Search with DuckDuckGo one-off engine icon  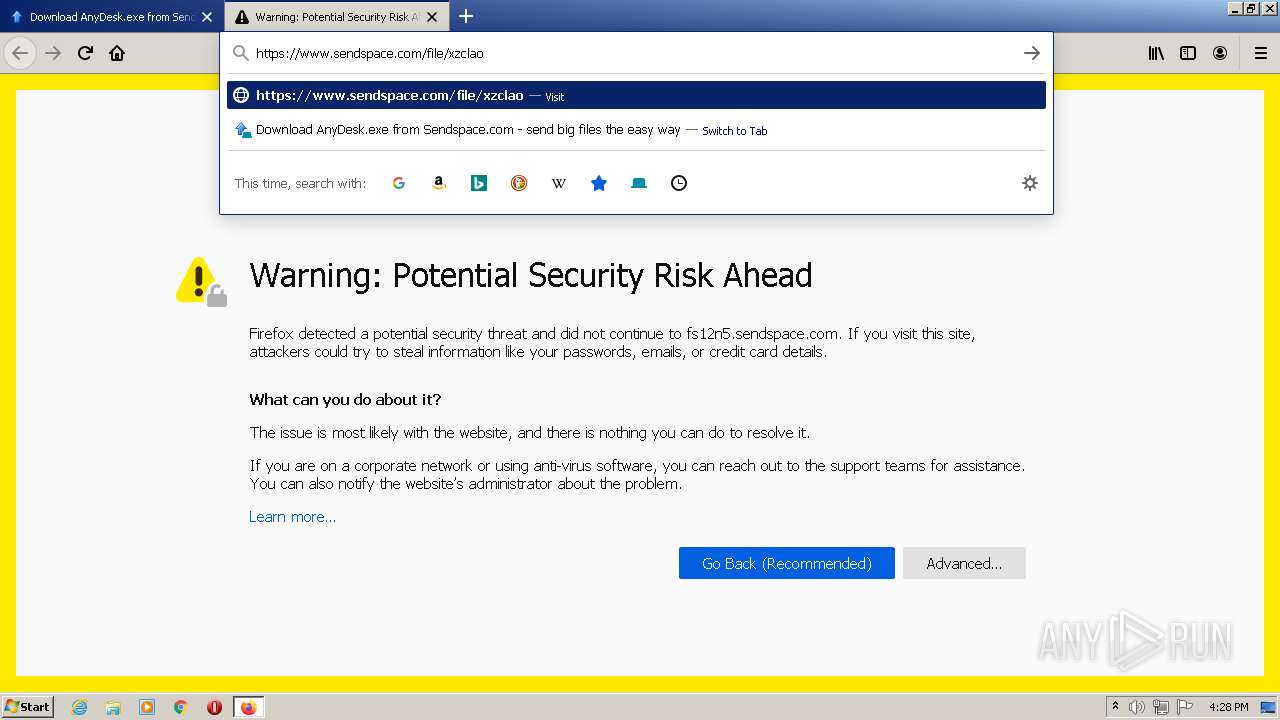pyautogui.click(x=519, y=183)
